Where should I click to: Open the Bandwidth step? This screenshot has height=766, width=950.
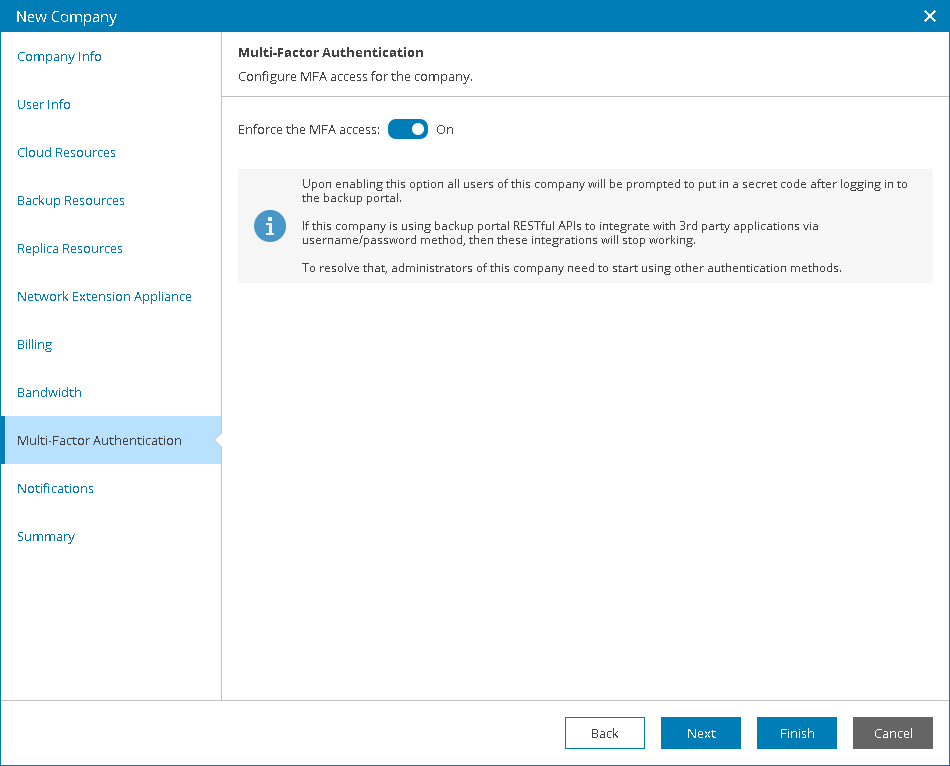coord(50,393)
